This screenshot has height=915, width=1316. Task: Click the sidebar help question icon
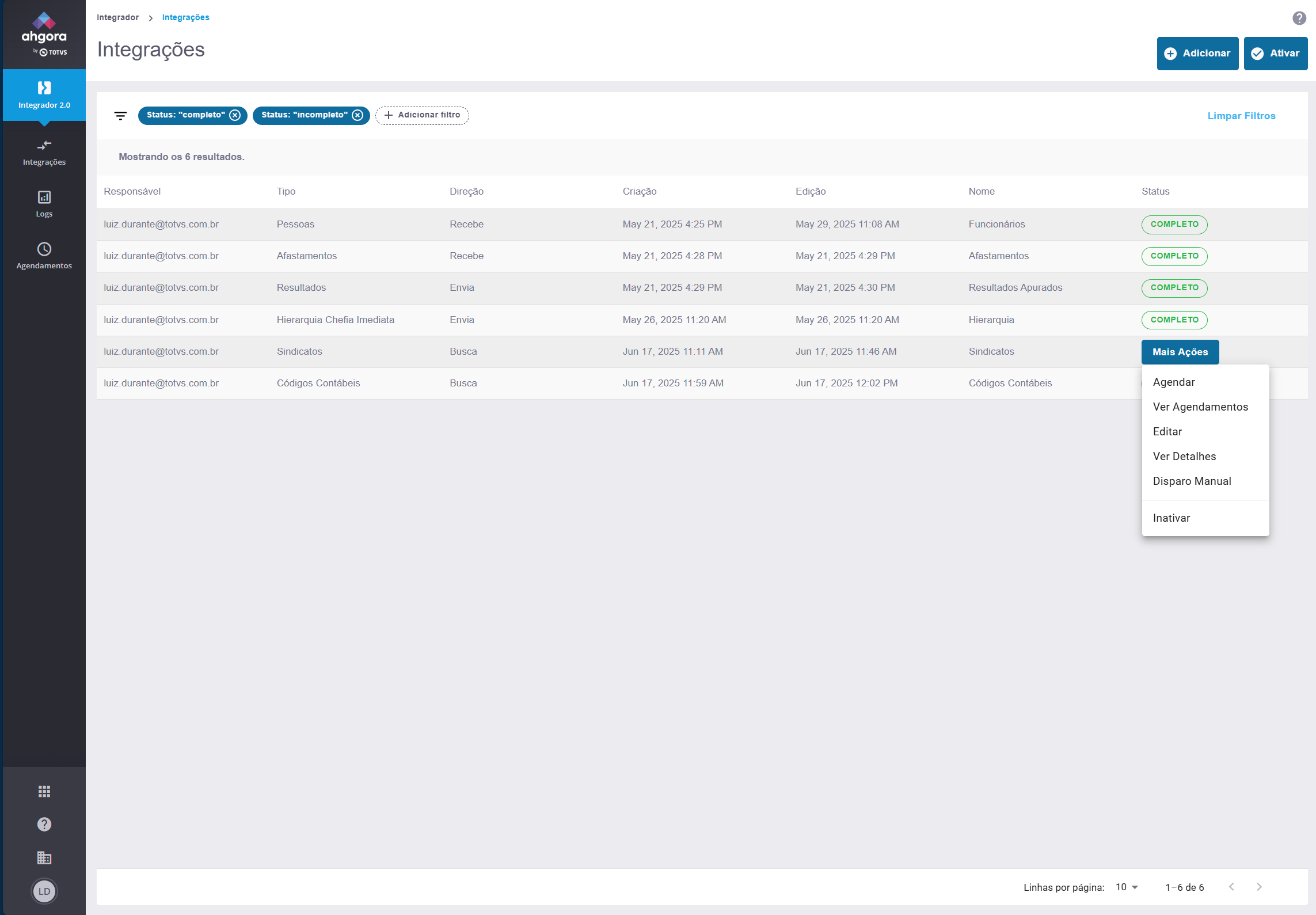pos(44,825)
